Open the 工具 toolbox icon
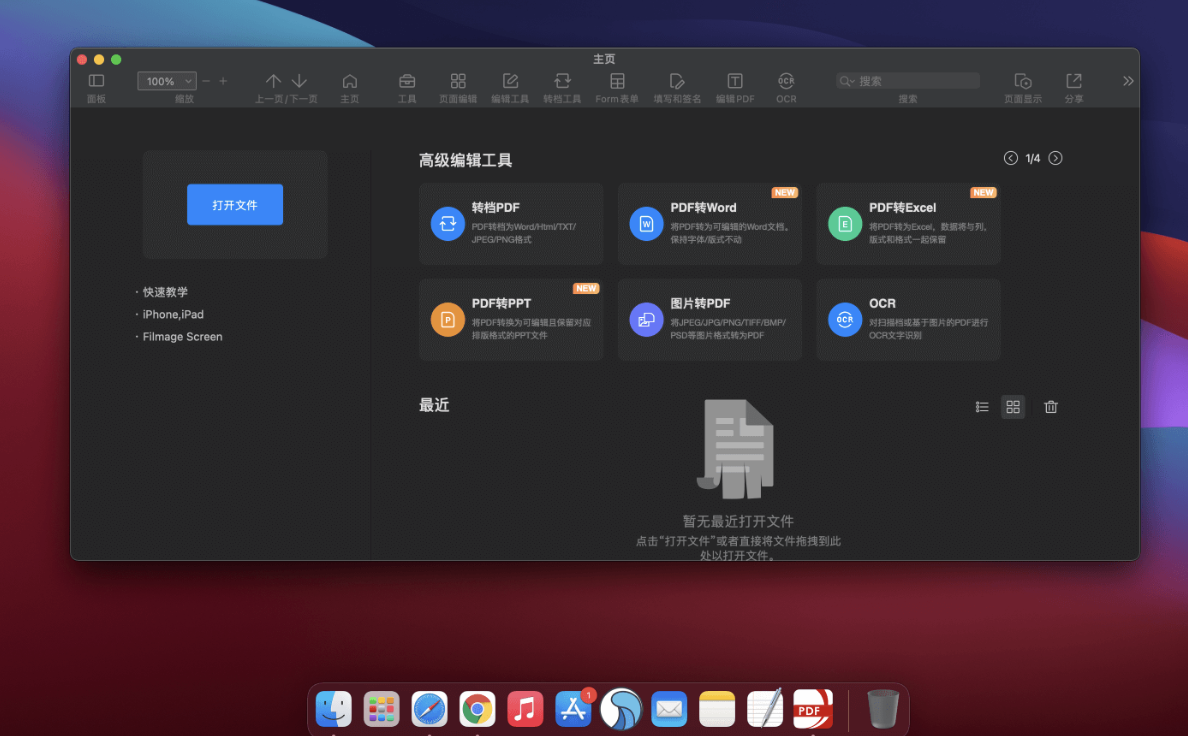1188x736 pixels. coord(407,82)
